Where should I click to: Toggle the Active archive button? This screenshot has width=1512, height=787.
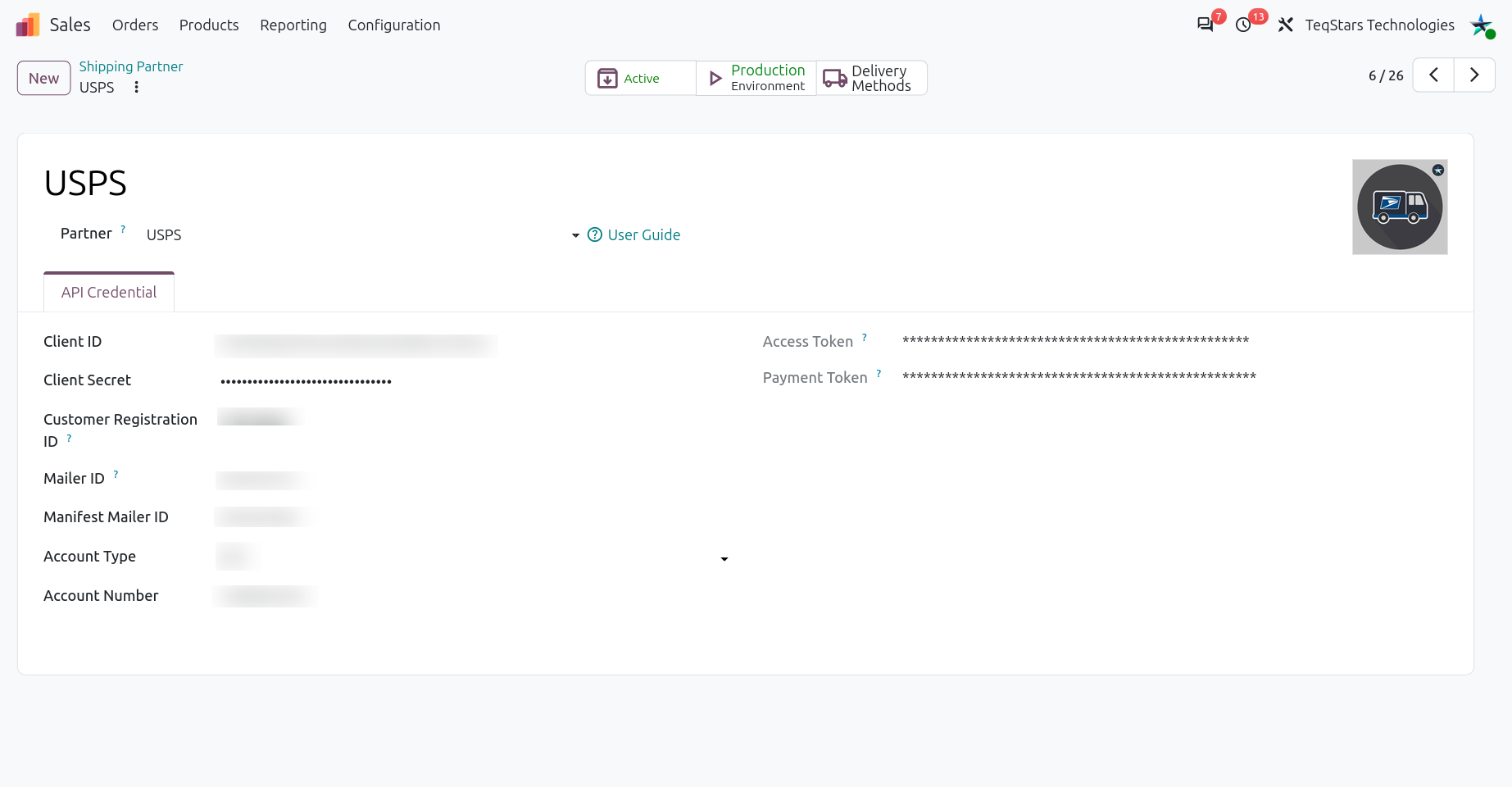click(x=641, y=78)
